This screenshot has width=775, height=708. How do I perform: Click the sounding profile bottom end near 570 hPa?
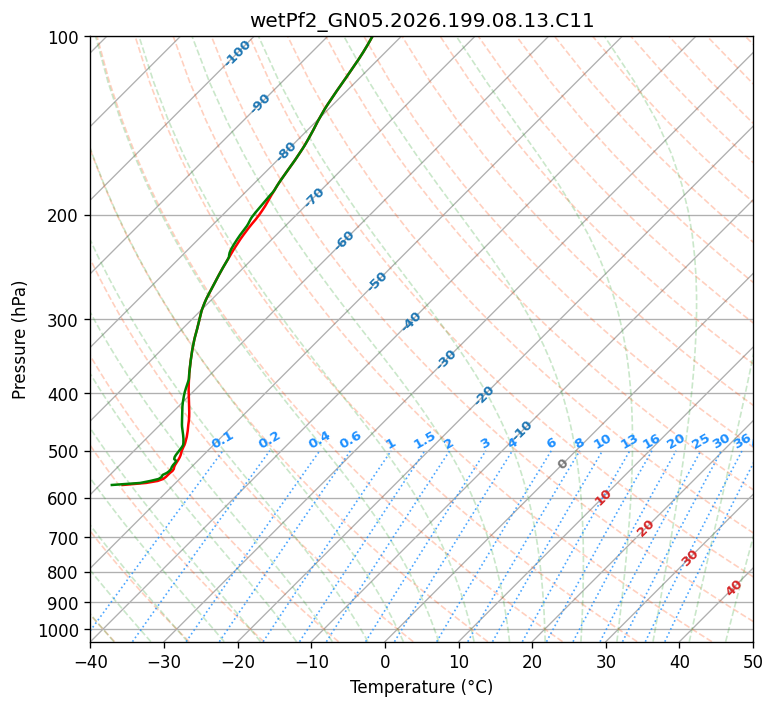coord(113,485)
